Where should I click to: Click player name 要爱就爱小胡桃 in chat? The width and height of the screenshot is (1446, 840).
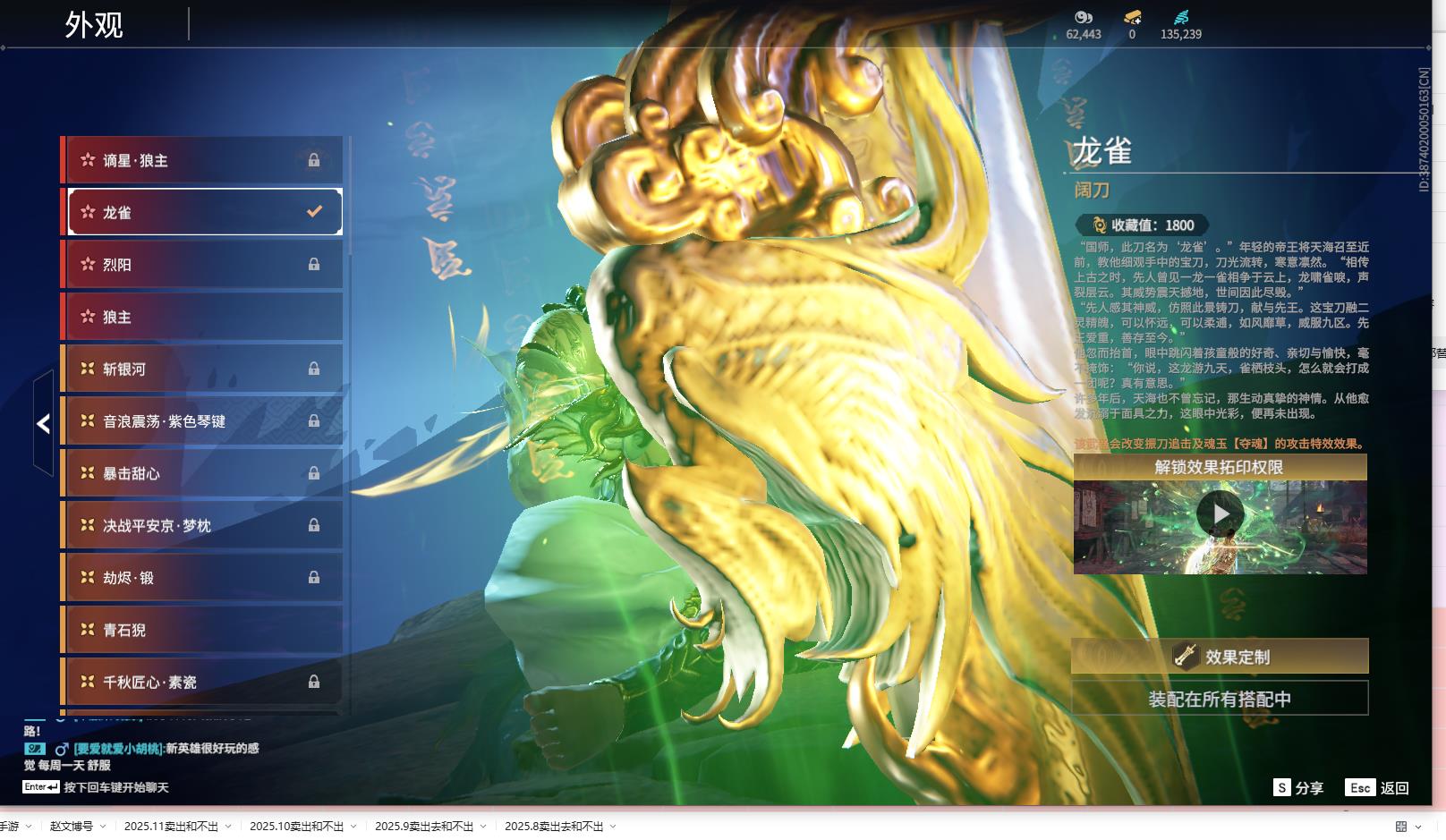119,749
